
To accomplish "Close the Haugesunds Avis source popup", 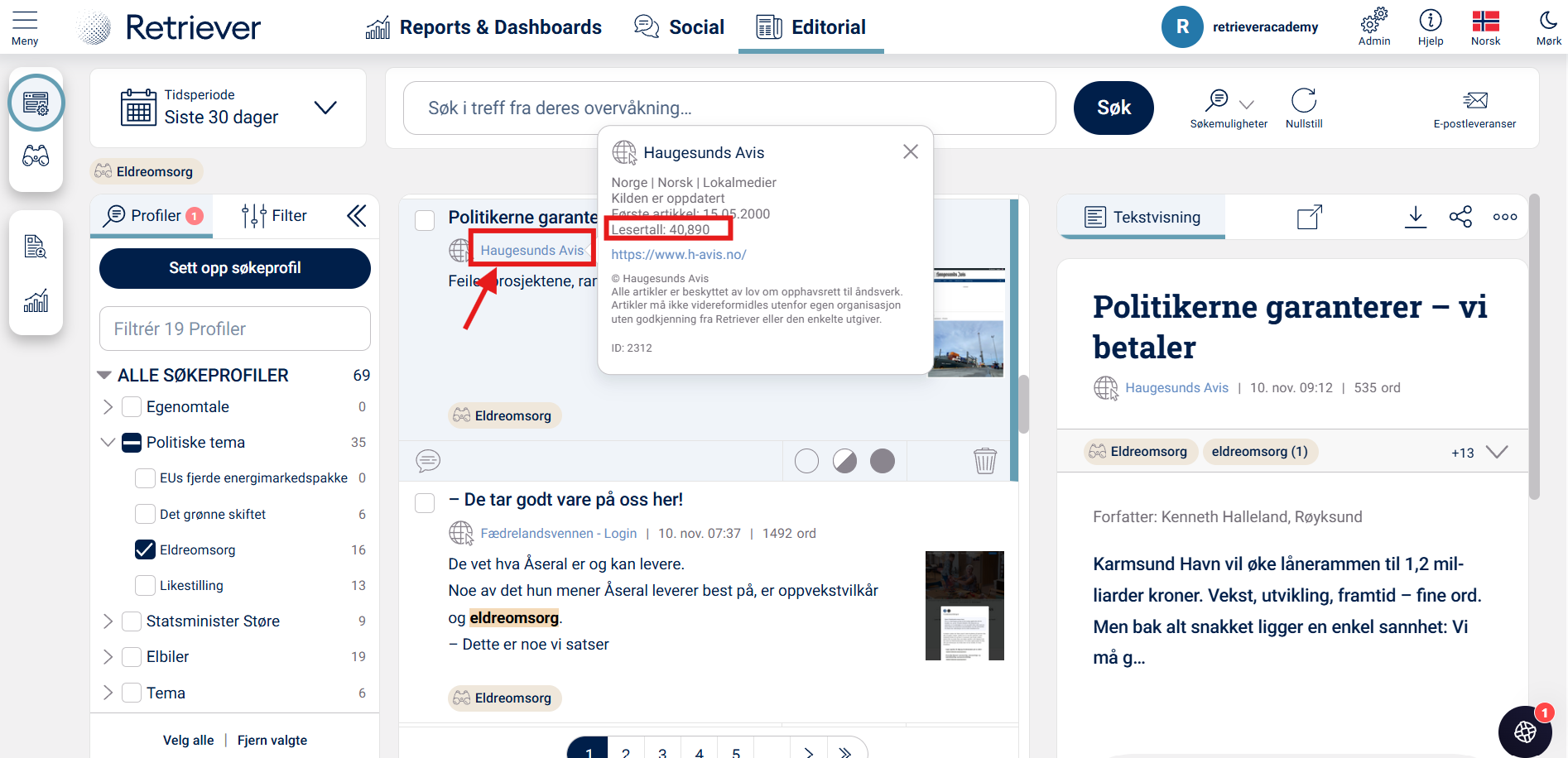I will (x=911, y=151).
